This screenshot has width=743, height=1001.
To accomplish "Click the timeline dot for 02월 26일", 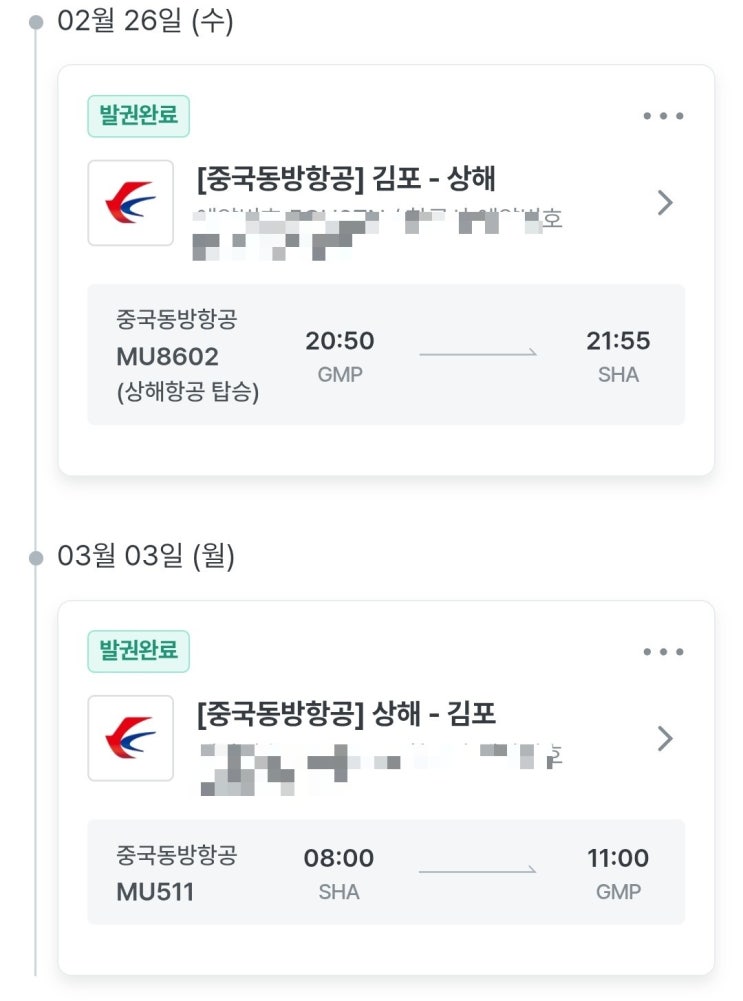I will coord(37,22).
